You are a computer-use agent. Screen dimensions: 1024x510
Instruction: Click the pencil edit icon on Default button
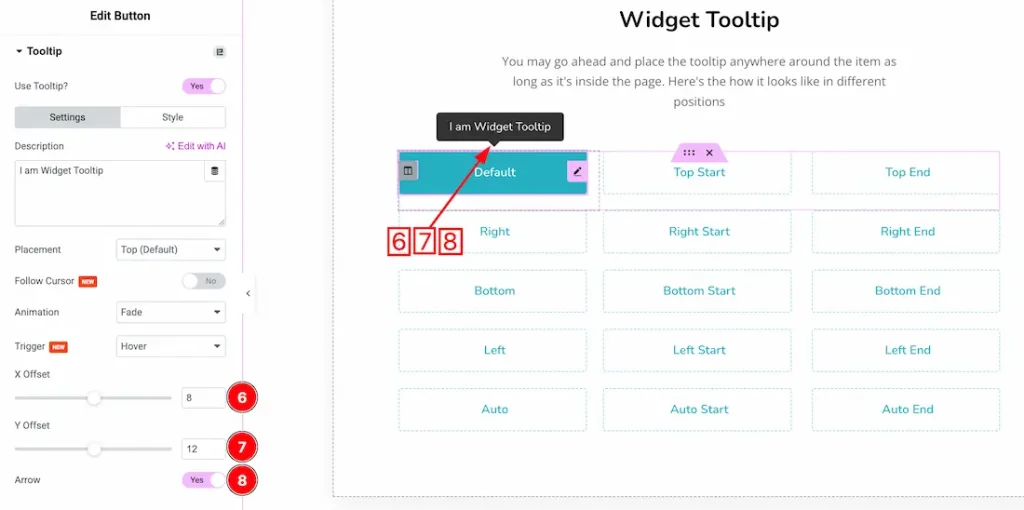(x=577, y=172)
